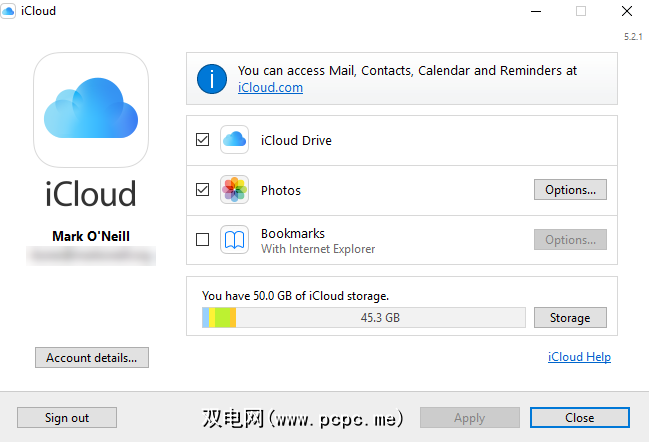Screen dimensions: 649x442
Task: Click the Photos flower icon
Action: click(234, 190)
